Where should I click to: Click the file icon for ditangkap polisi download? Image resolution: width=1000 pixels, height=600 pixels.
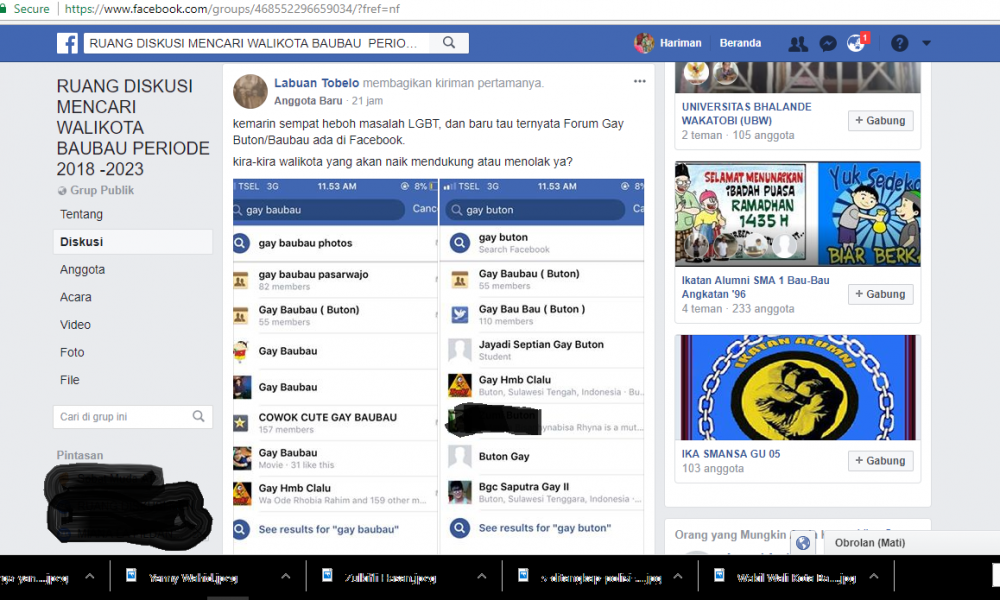pos(523,575)
